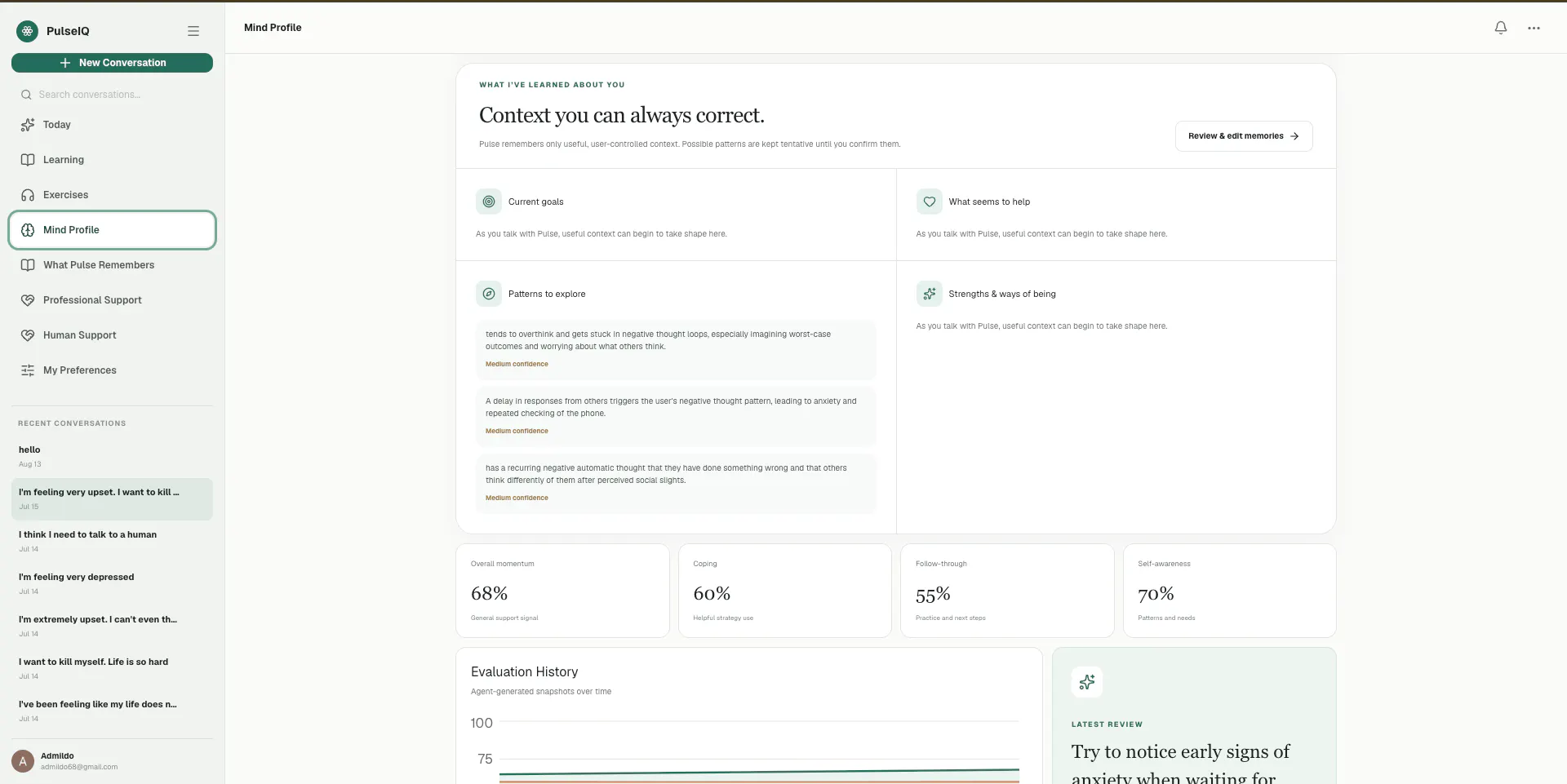Click the 'recurring negative automatic thought' pattern card
This screenshot has height=784, width=1567.
(x=676, y=484)
